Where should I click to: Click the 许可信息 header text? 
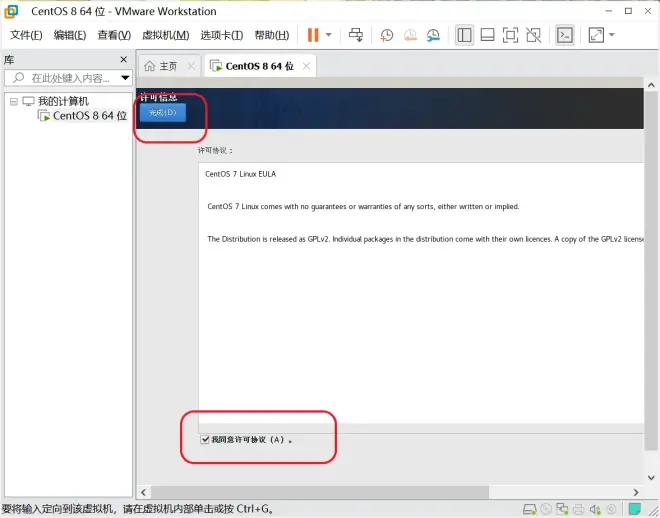[159, 98]
